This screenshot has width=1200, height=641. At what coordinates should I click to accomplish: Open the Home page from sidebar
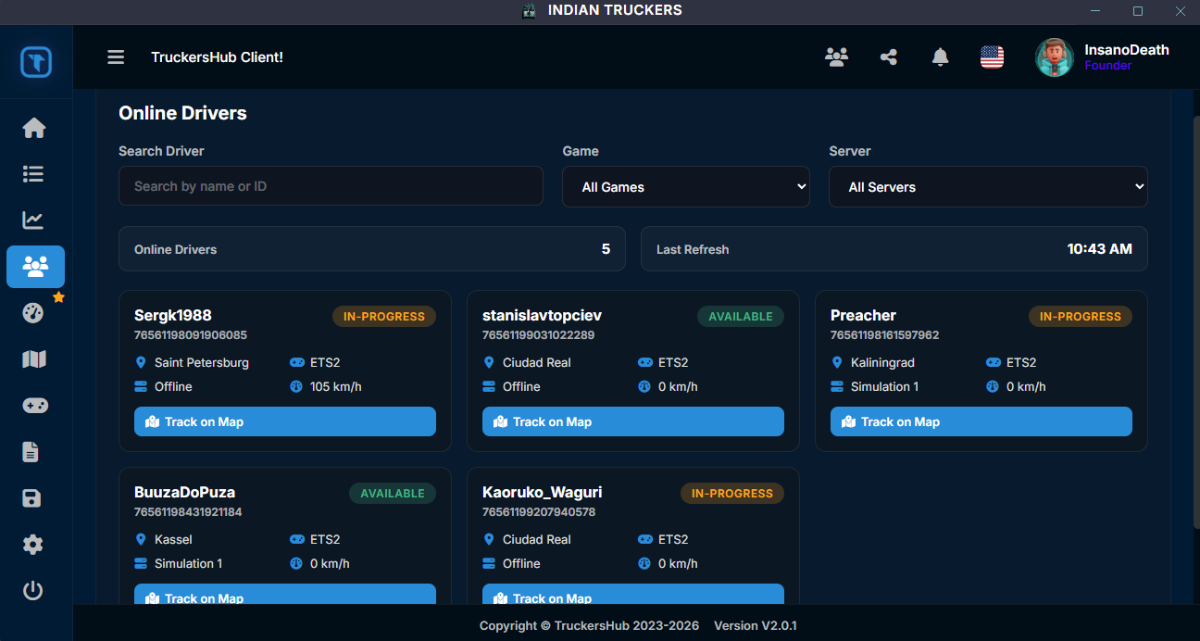point(34,128)
